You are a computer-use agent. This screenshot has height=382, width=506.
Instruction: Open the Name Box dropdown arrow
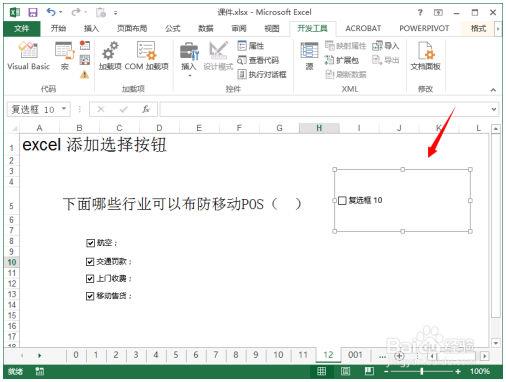pos(64,109)
